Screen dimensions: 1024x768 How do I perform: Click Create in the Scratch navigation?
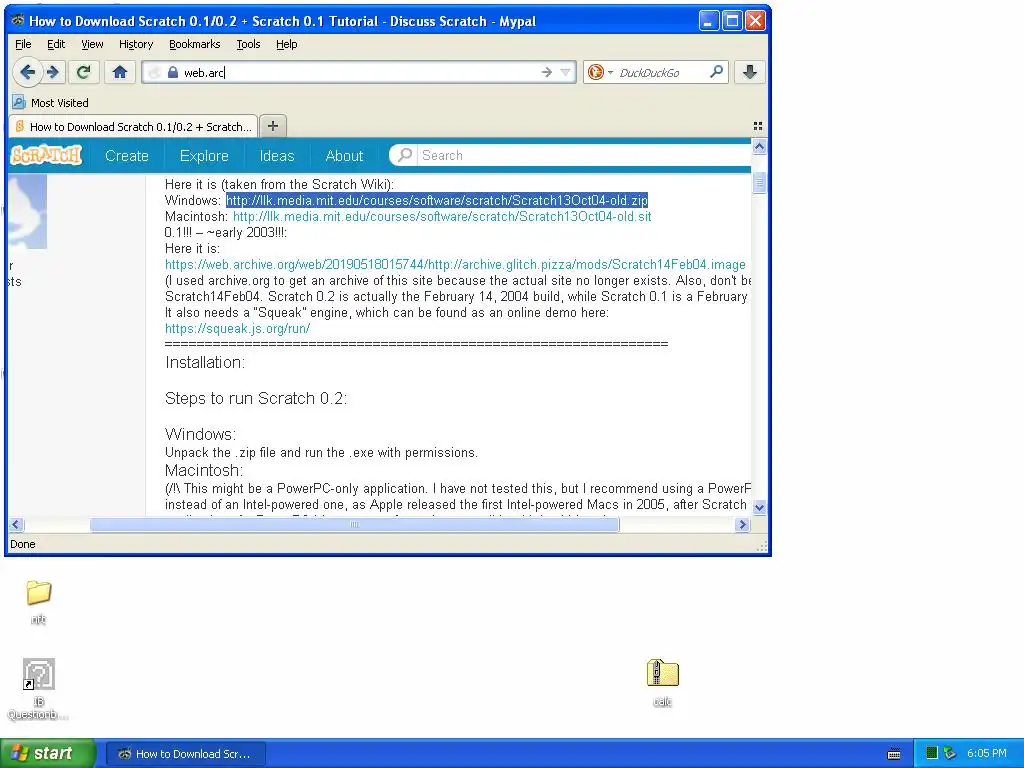coord(127,155)
